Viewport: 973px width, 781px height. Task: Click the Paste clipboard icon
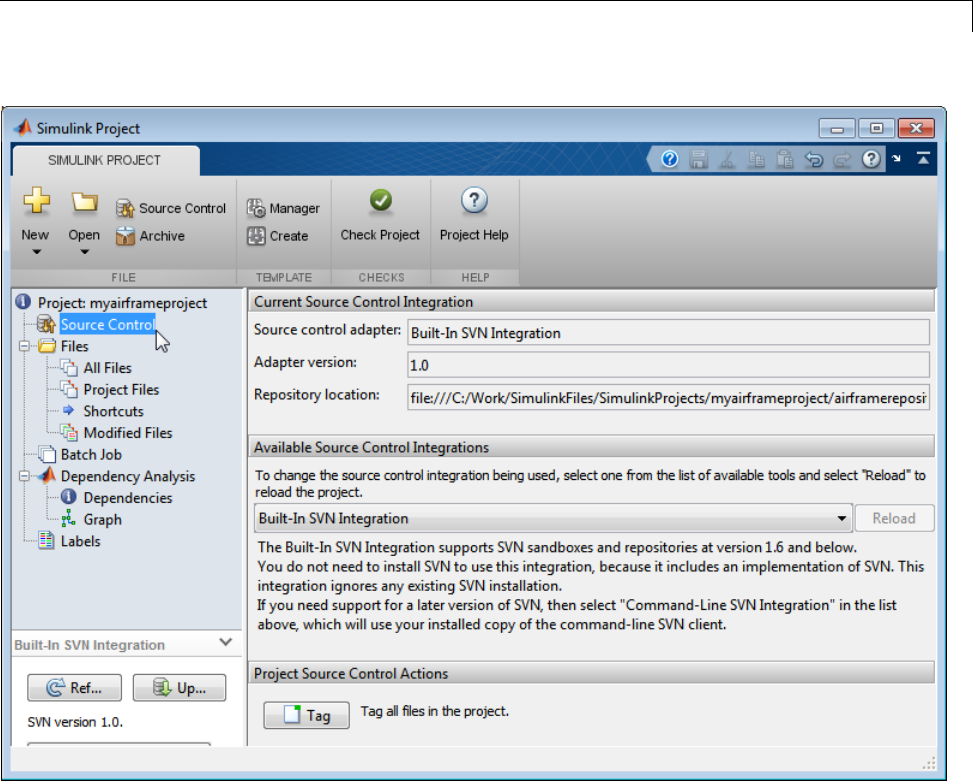pos(785,159)
